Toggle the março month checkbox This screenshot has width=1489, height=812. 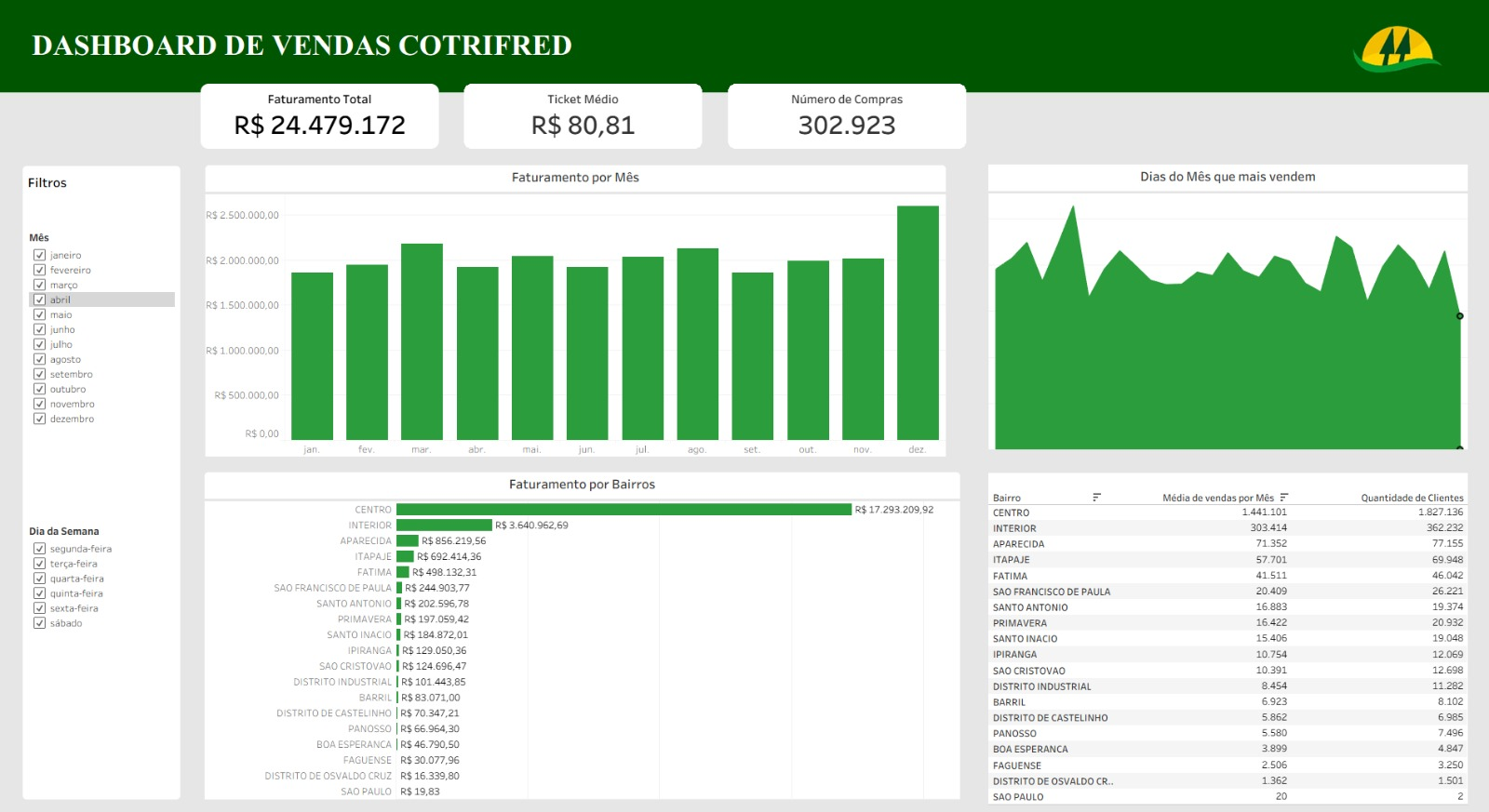pos(39,285)
